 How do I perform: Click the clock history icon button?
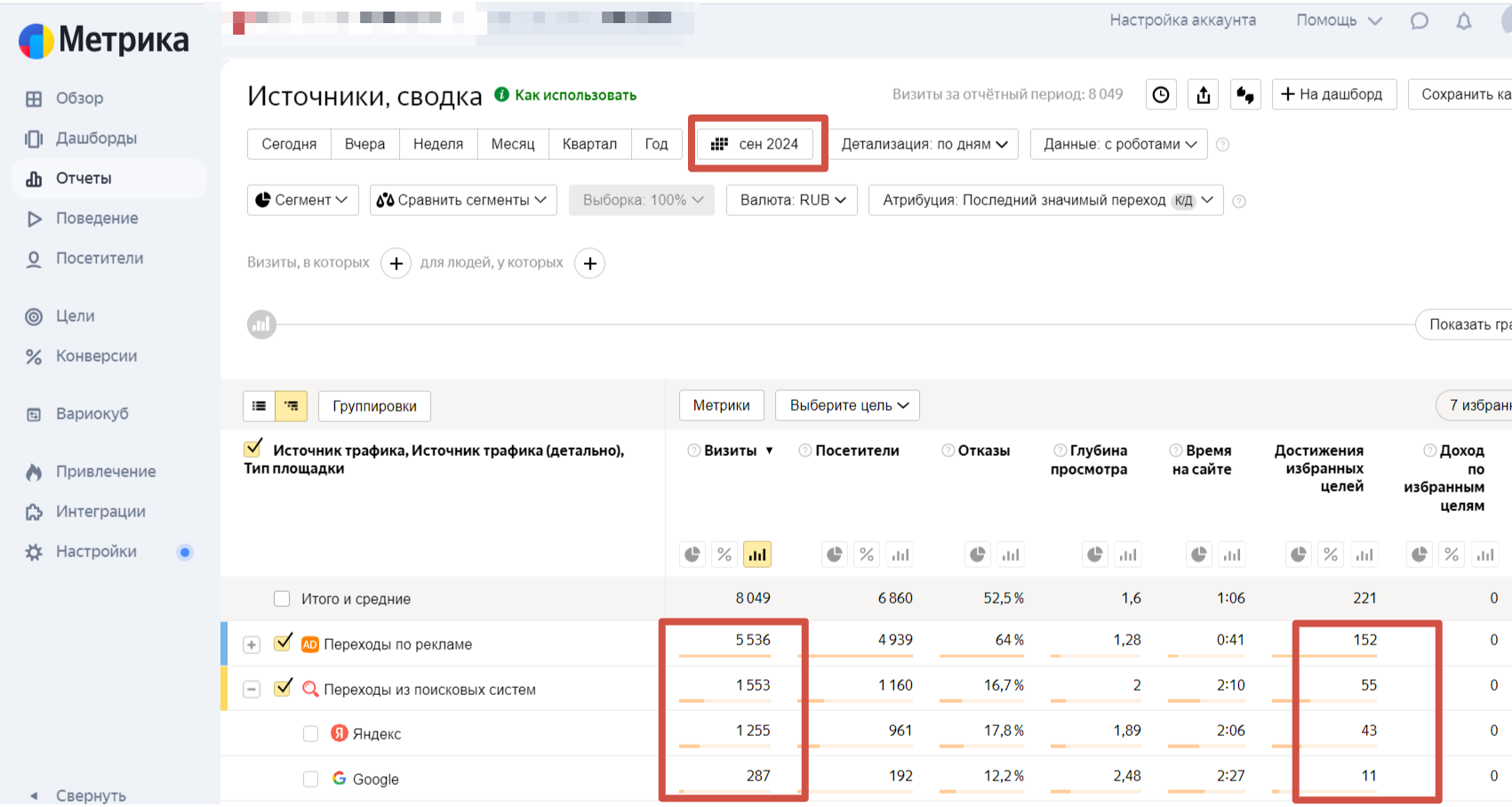[x=1161, y=95]
